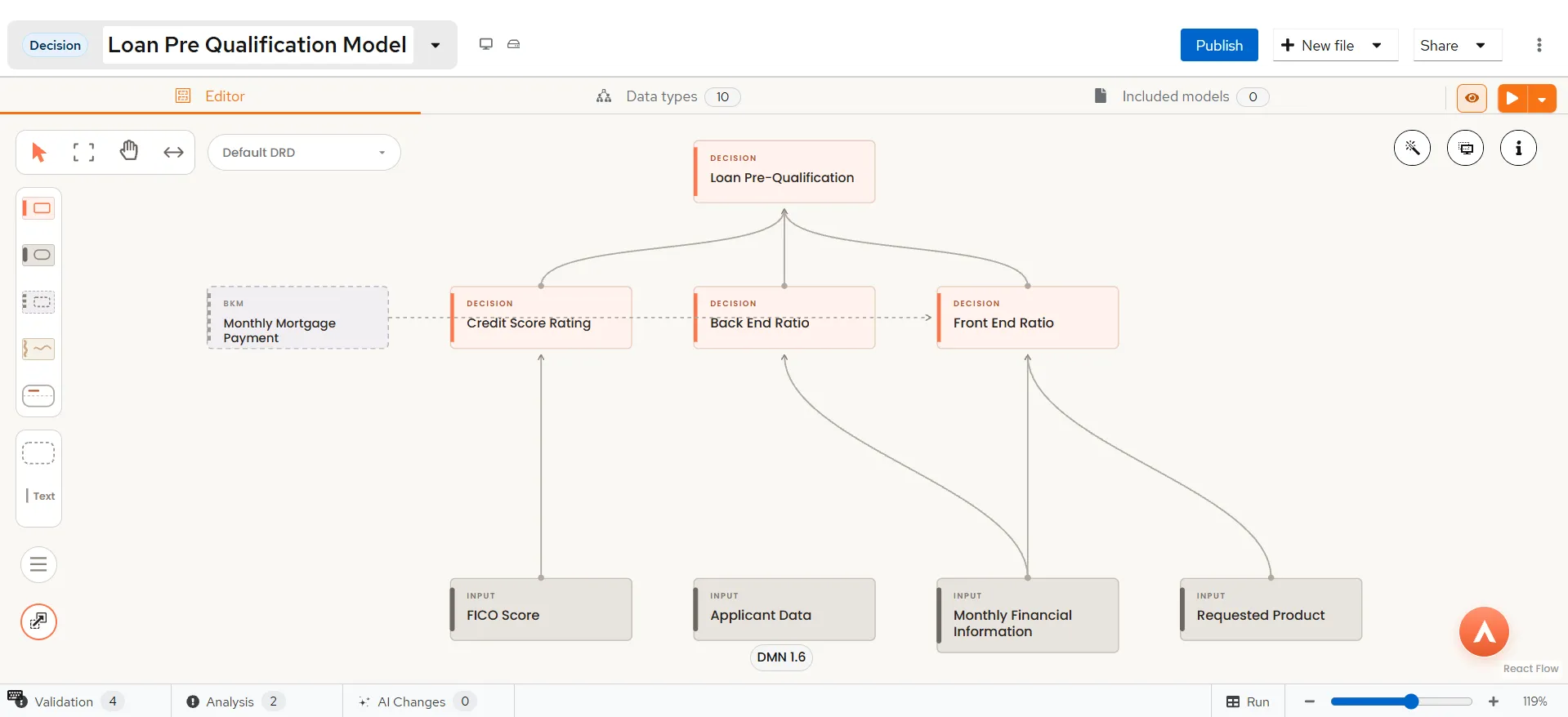Start the orange play run button
The image size is (1568, 717).
1512,98
